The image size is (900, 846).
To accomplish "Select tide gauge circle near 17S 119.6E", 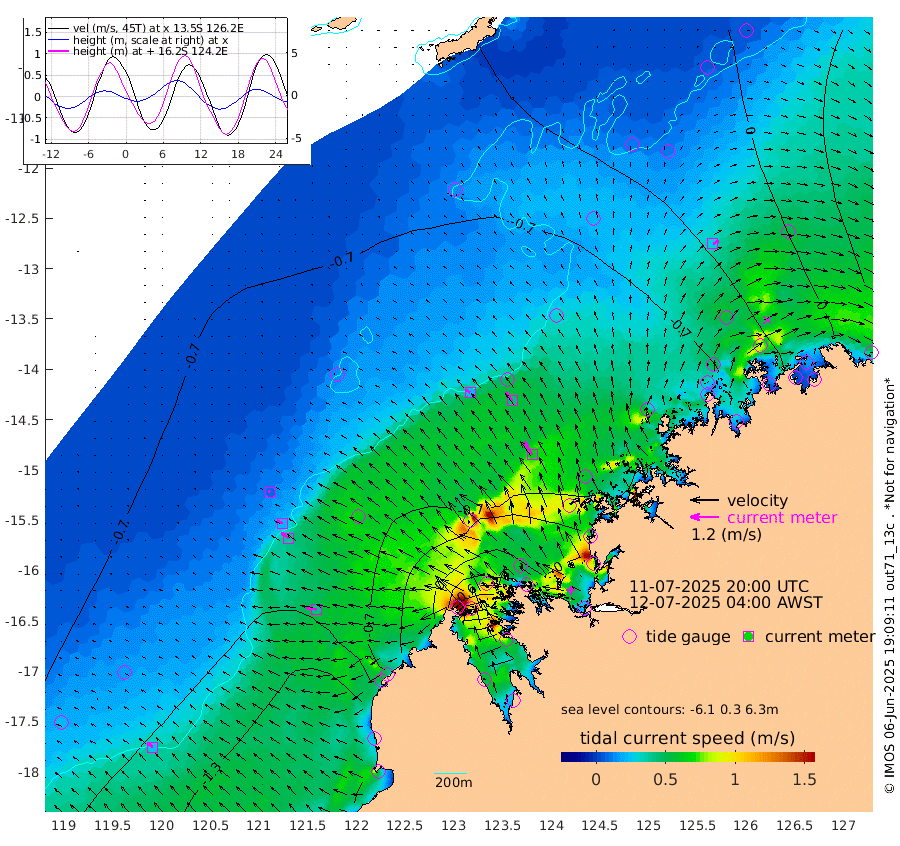I will point(124,672).
